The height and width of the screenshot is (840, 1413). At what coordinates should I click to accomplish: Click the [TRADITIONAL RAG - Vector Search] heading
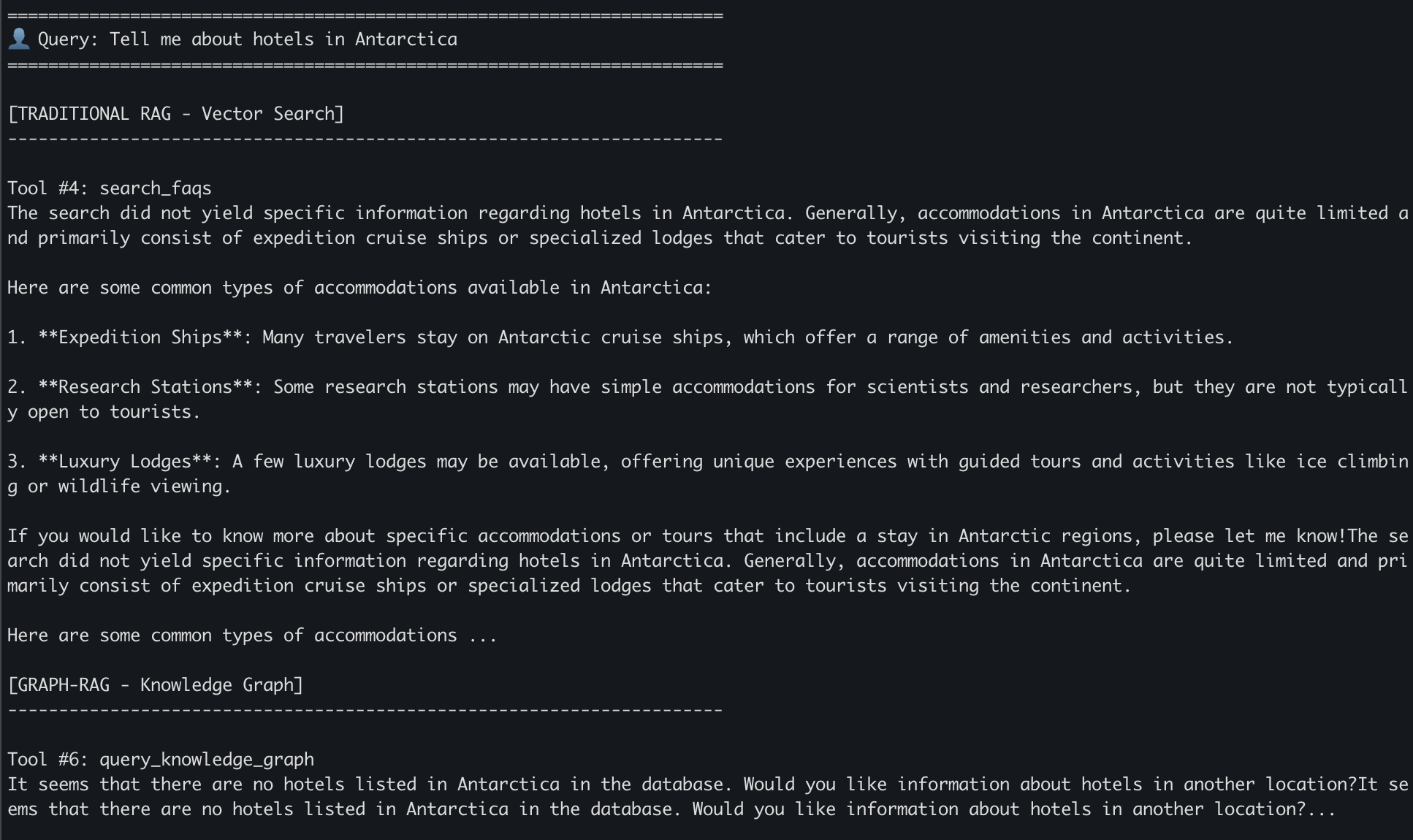click(175, 114)
